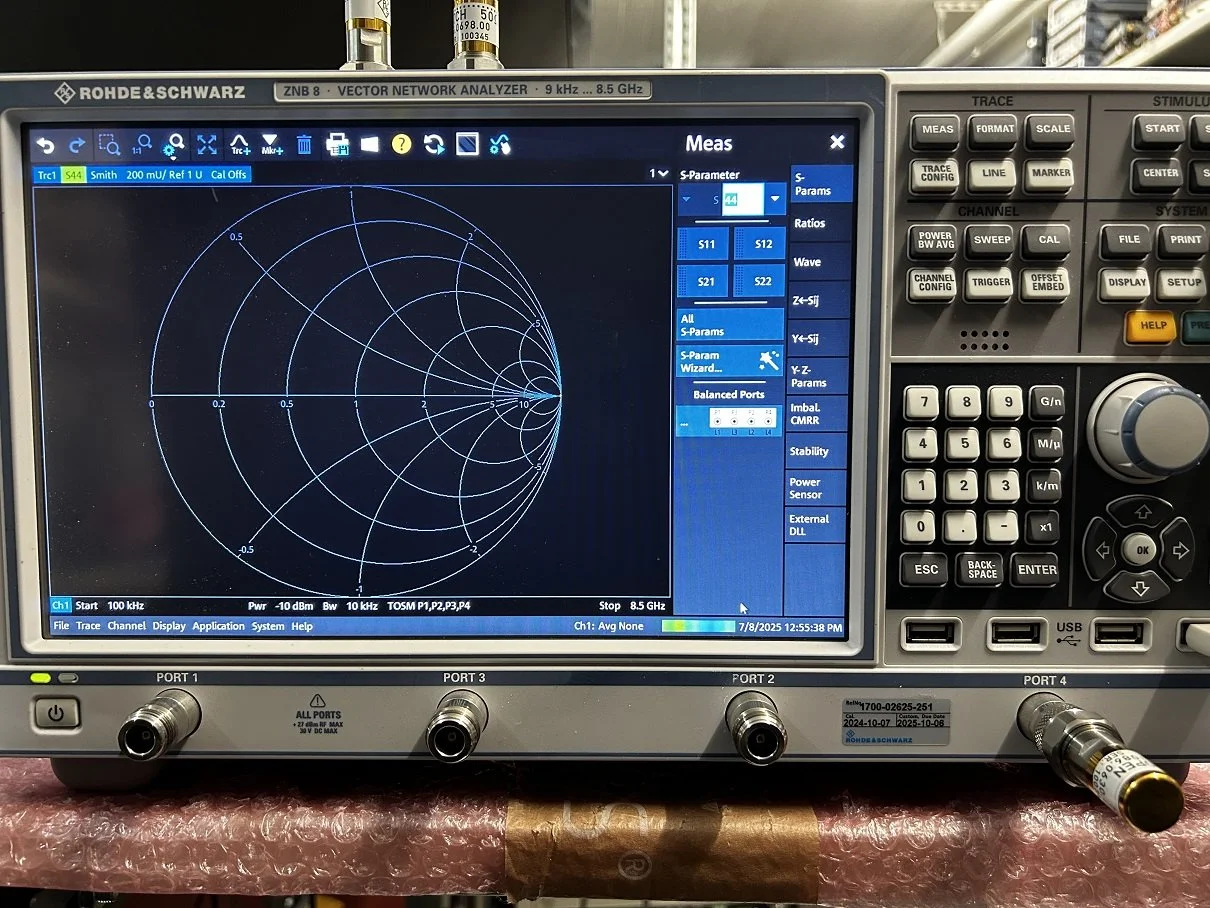Open the Y←Sij tab
The height and width of the screenshot is (908, 1210).
(817, 338)
